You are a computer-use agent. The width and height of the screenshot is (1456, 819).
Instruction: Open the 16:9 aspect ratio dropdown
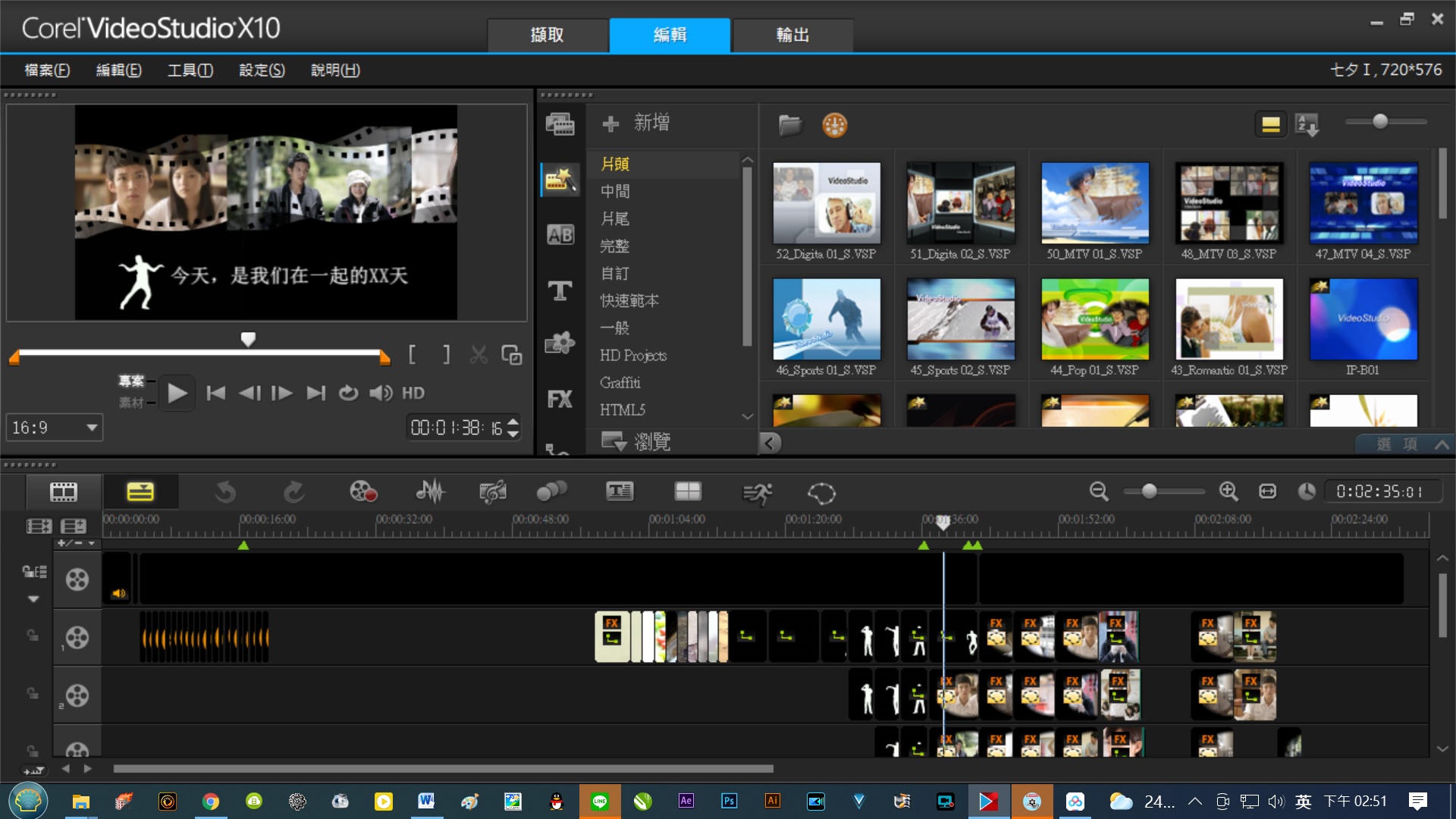55,428
